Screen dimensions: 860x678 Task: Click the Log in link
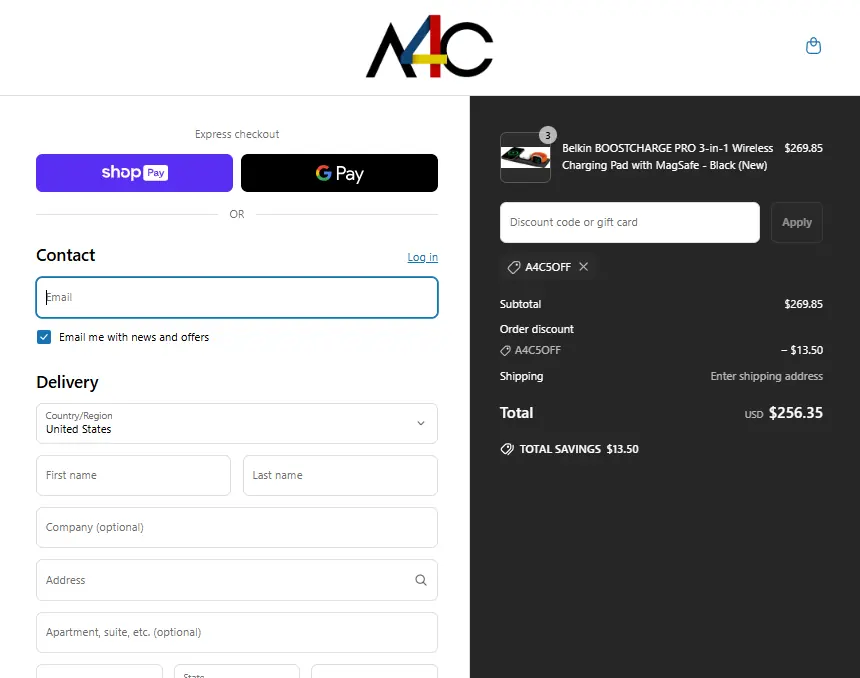tap(422, 257)
